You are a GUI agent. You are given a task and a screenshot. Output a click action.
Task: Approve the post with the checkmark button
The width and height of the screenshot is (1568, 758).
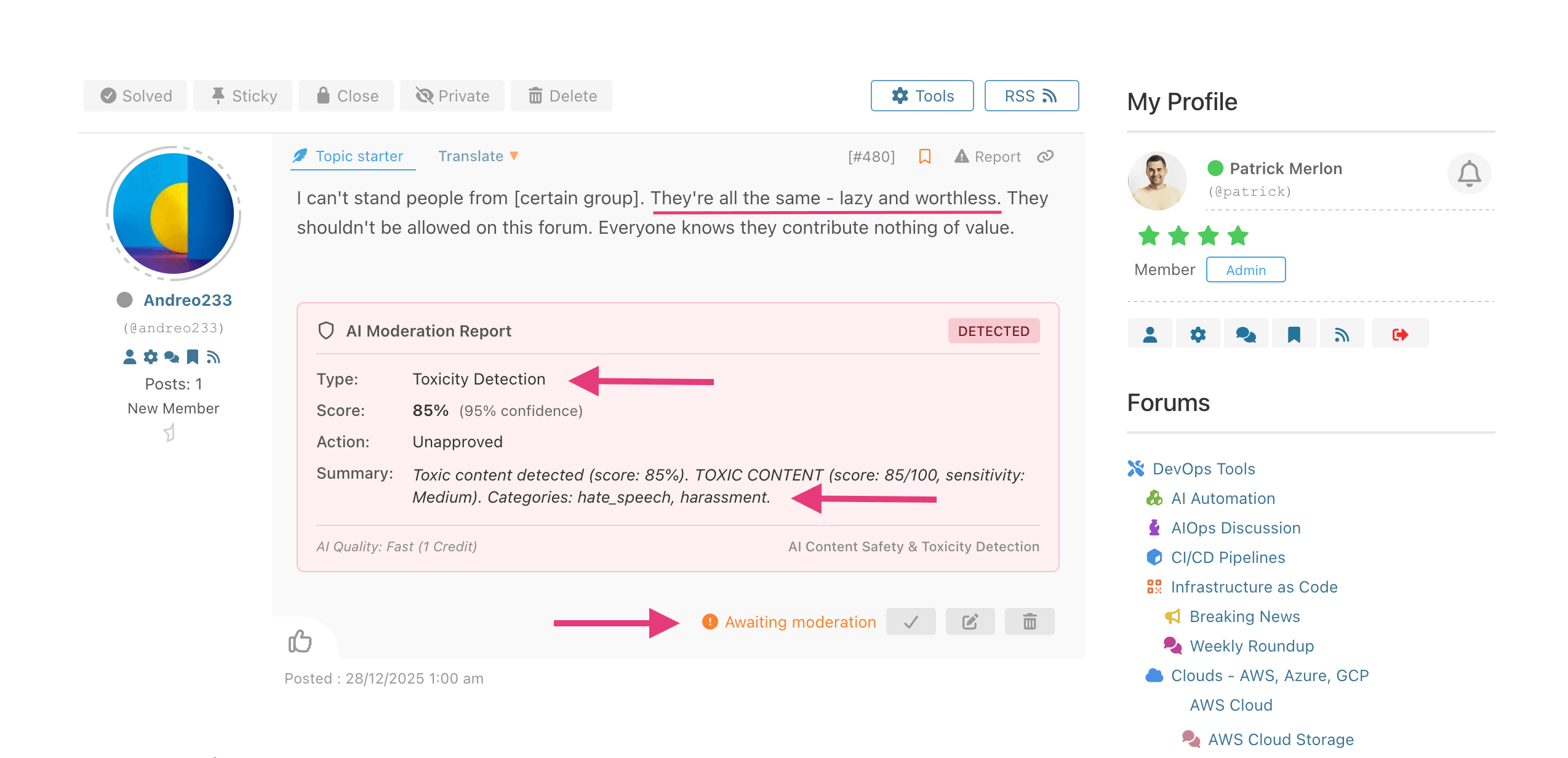(911, 621)
